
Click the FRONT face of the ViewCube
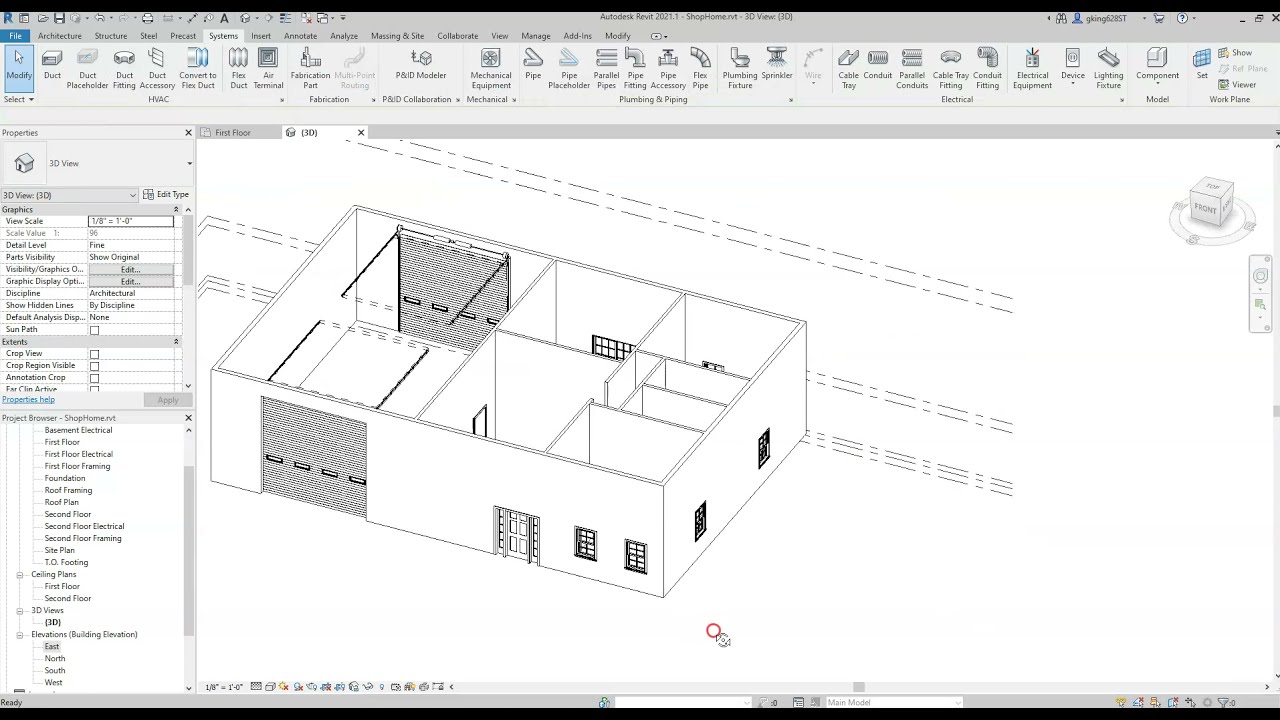click(x=1205, y=209)
